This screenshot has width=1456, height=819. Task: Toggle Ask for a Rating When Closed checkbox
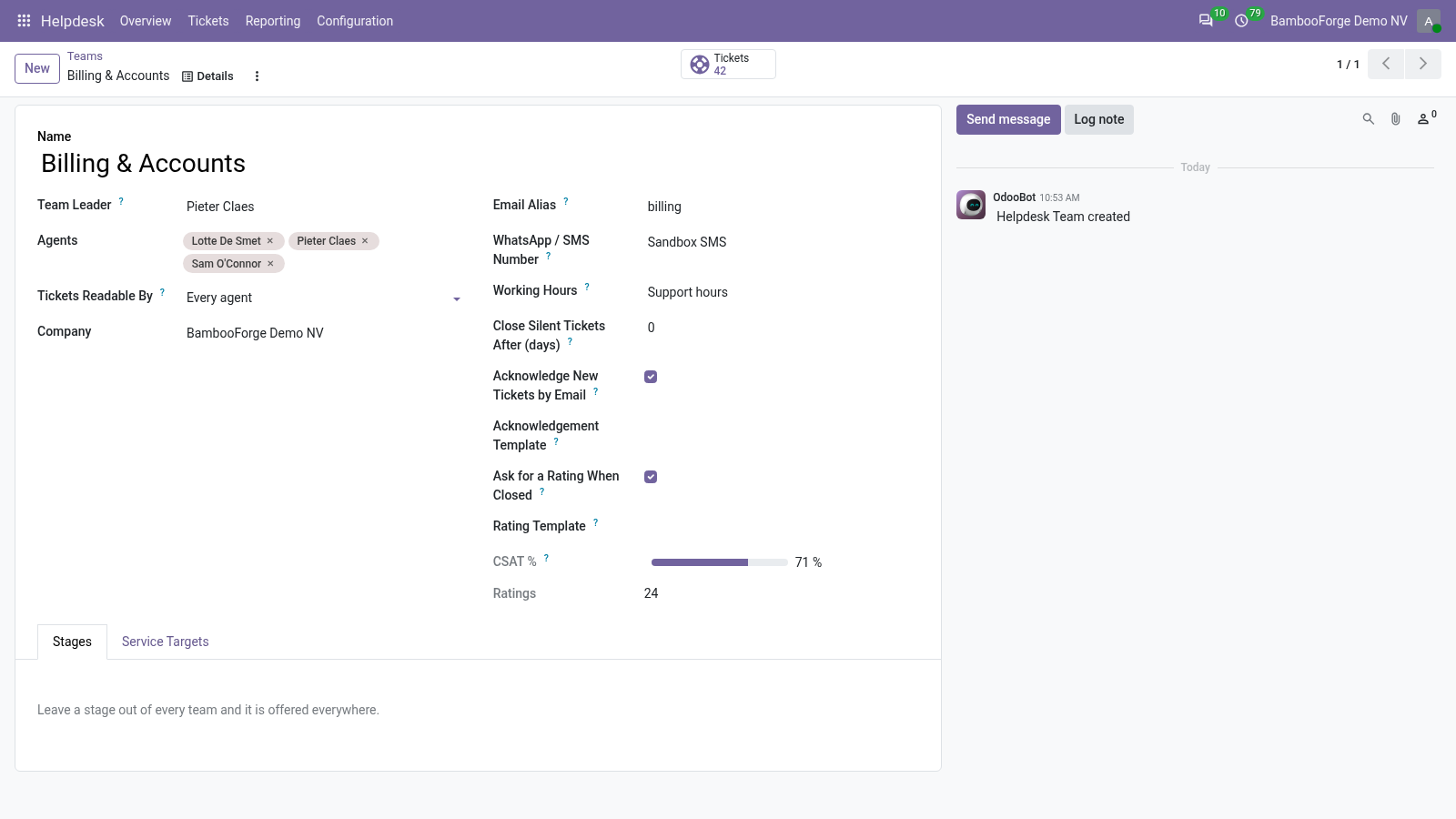[x=651, y=477]
